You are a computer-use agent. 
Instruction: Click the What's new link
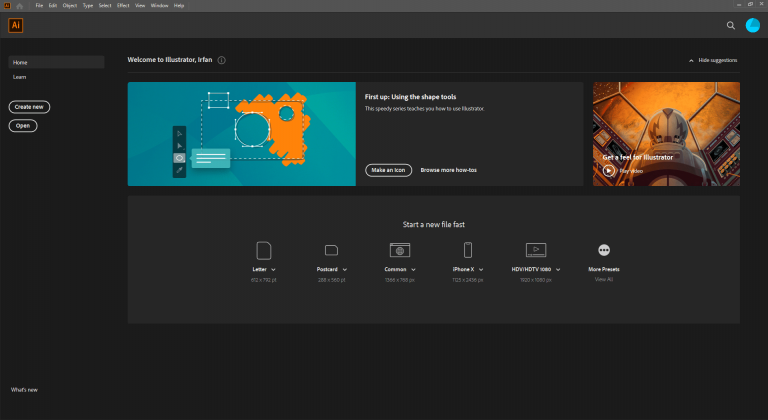point(24,390)
